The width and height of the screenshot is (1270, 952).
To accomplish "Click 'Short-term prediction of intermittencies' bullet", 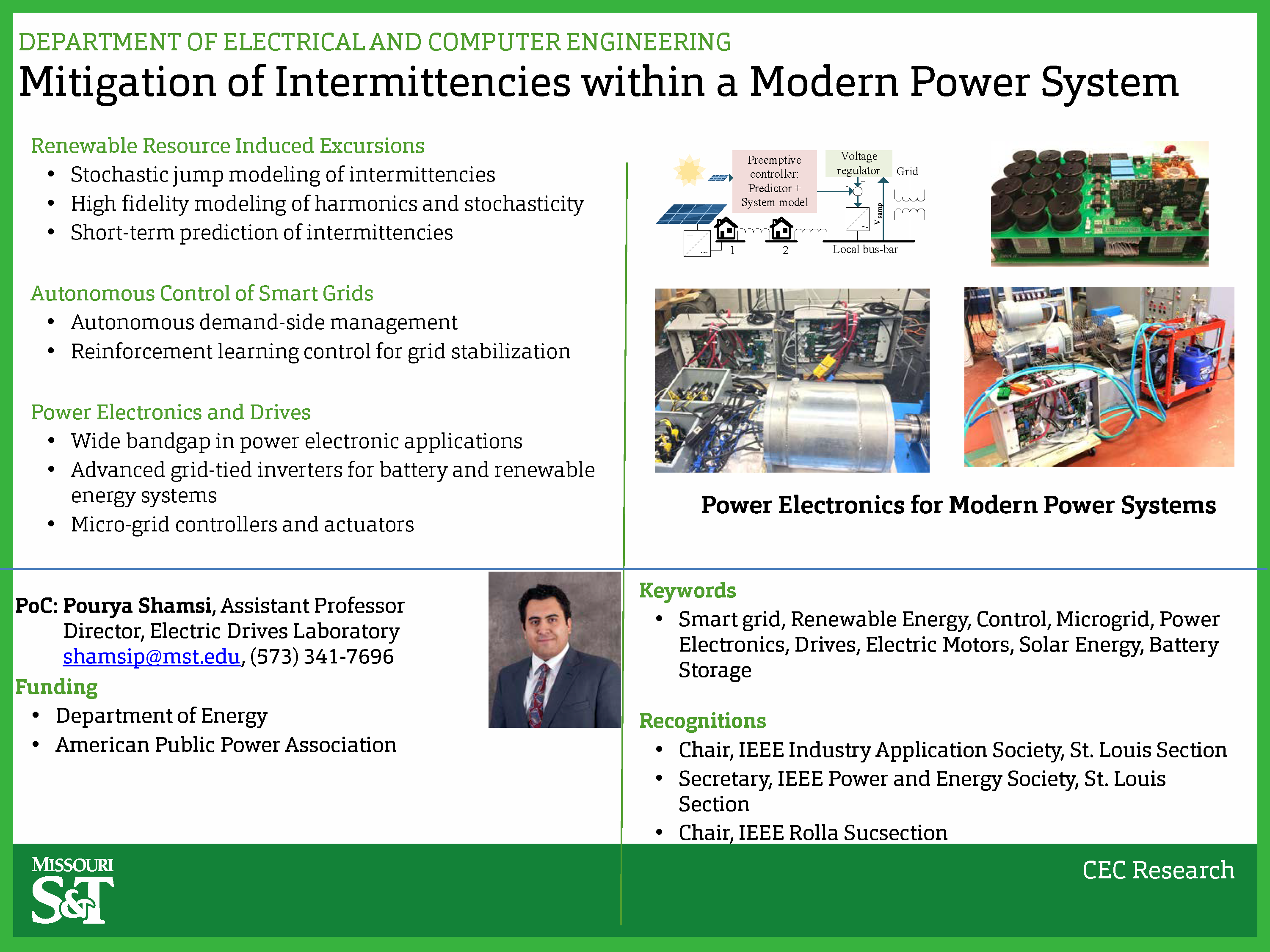I will (x=262, y=232).
